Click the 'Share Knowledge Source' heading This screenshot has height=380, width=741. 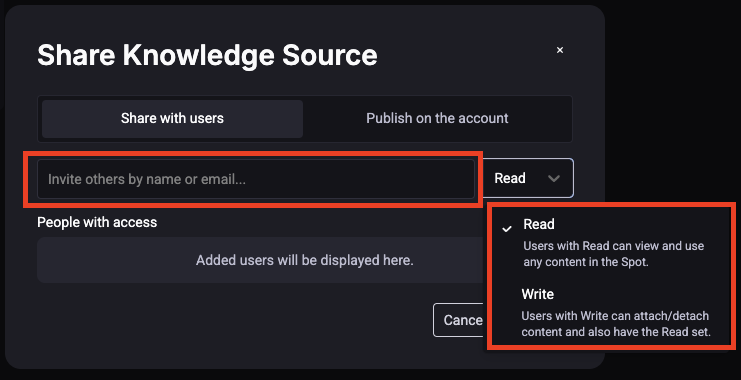click(x=207, y=55)
